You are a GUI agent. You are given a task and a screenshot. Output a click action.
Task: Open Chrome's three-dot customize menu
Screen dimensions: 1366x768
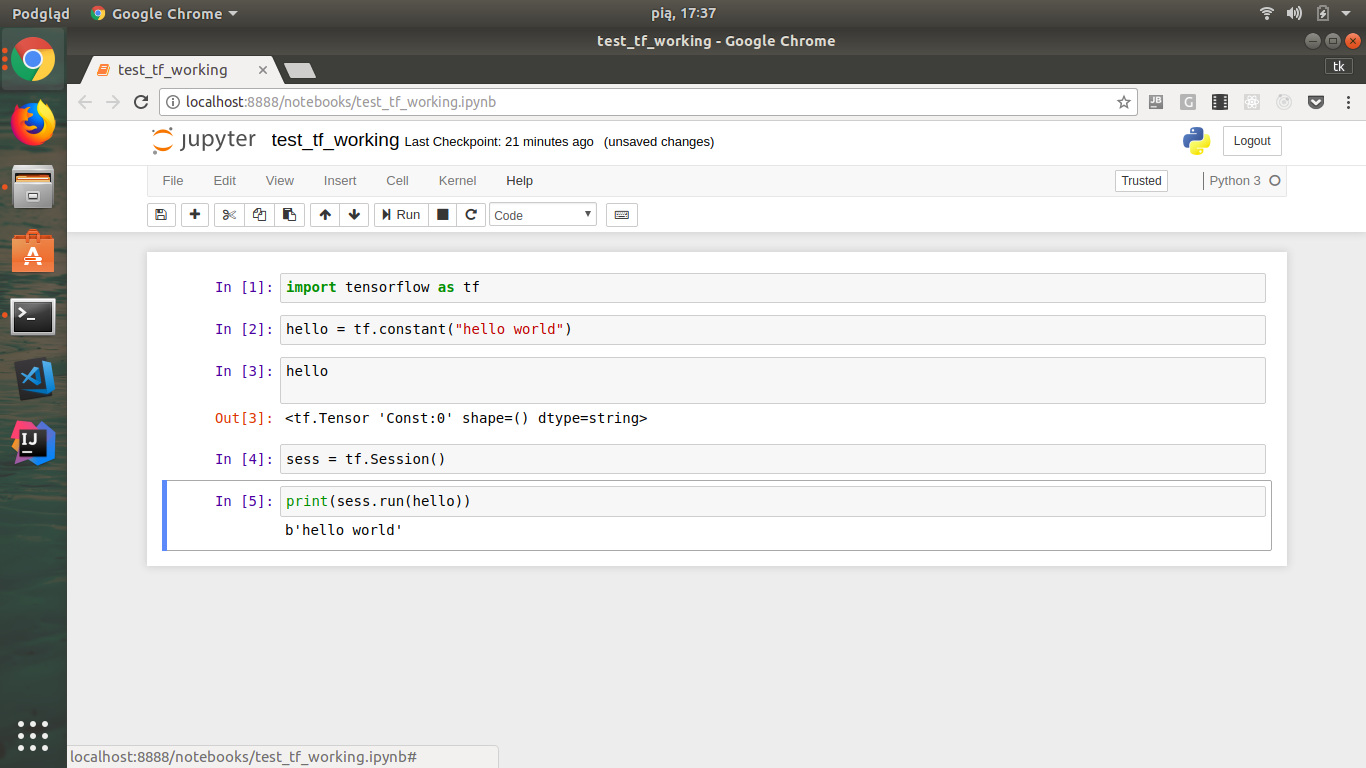[1349, 101]
